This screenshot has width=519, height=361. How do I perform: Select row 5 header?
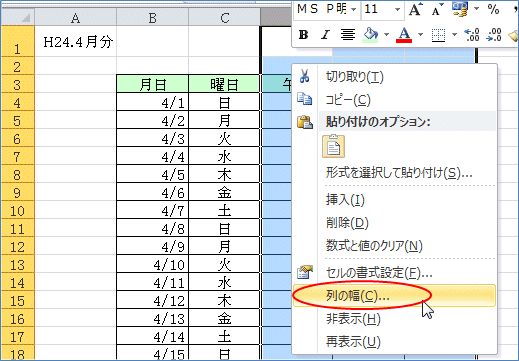pyautogui.click(x=17, y=120)
